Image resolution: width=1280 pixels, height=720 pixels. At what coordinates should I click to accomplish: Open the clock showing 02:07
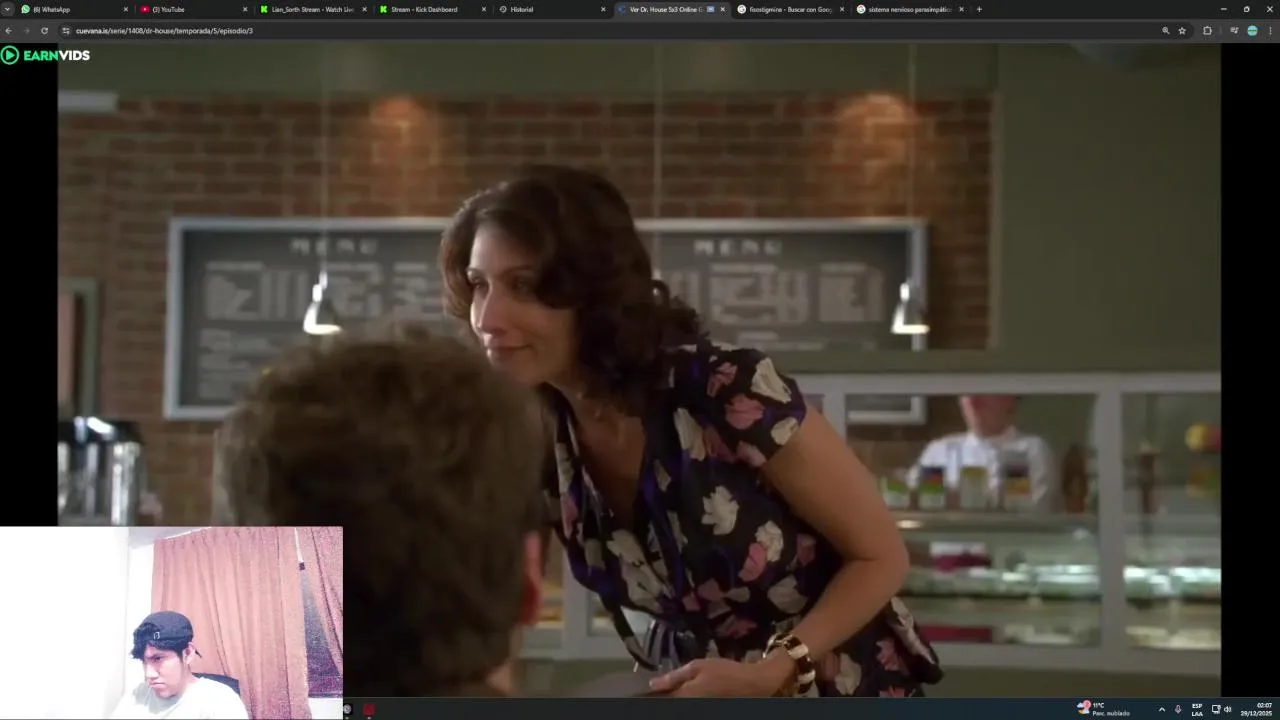point(1257,709)
